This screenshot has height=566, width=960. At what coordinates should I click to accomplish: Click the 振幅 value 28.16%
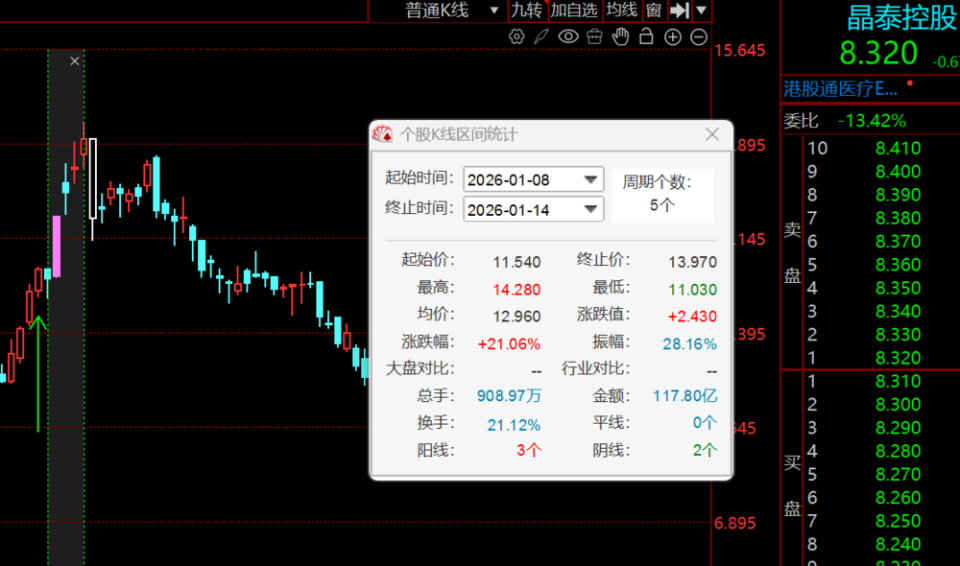(x=689, y=344)
